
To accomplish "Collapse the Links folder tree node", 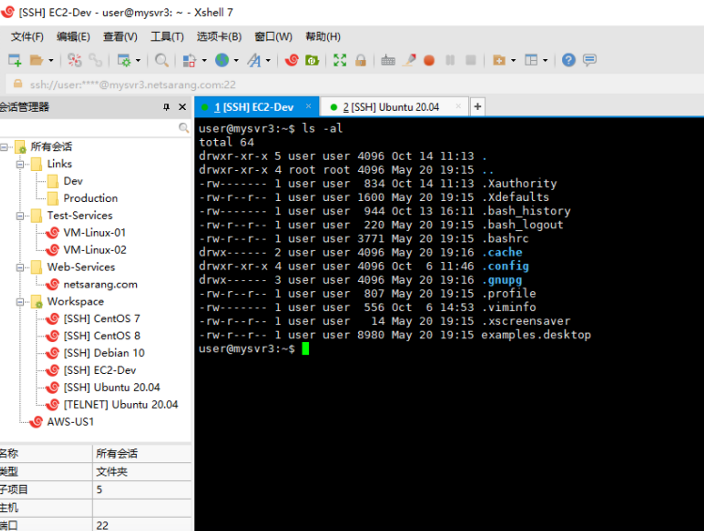I will [x=20, y=164].
